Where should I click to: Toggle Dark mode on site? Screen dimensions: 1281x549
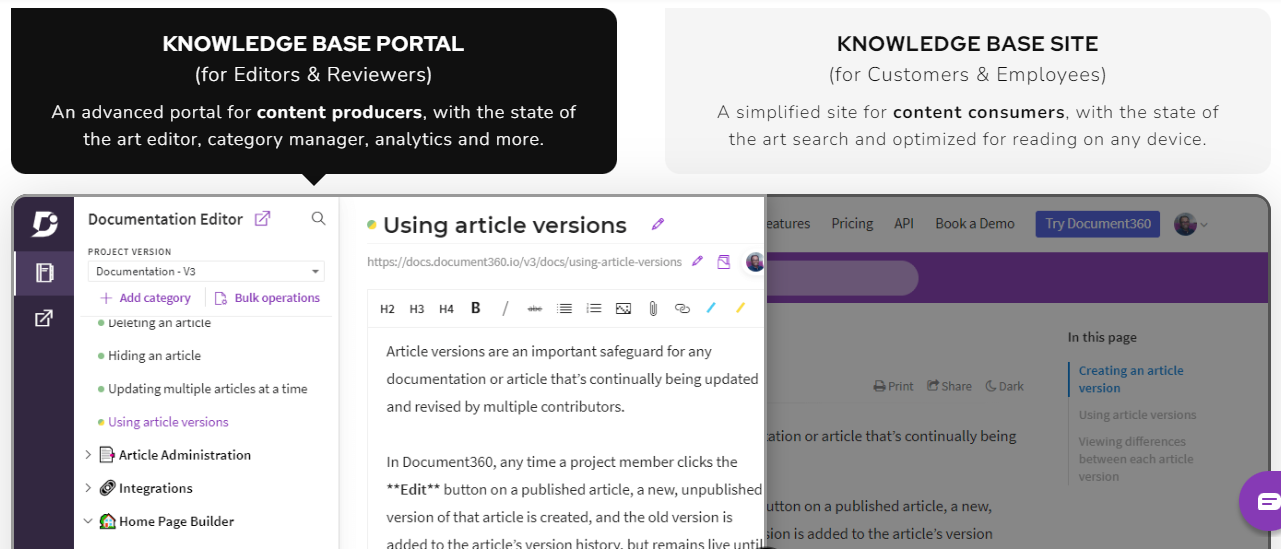tap(1004, 386)
